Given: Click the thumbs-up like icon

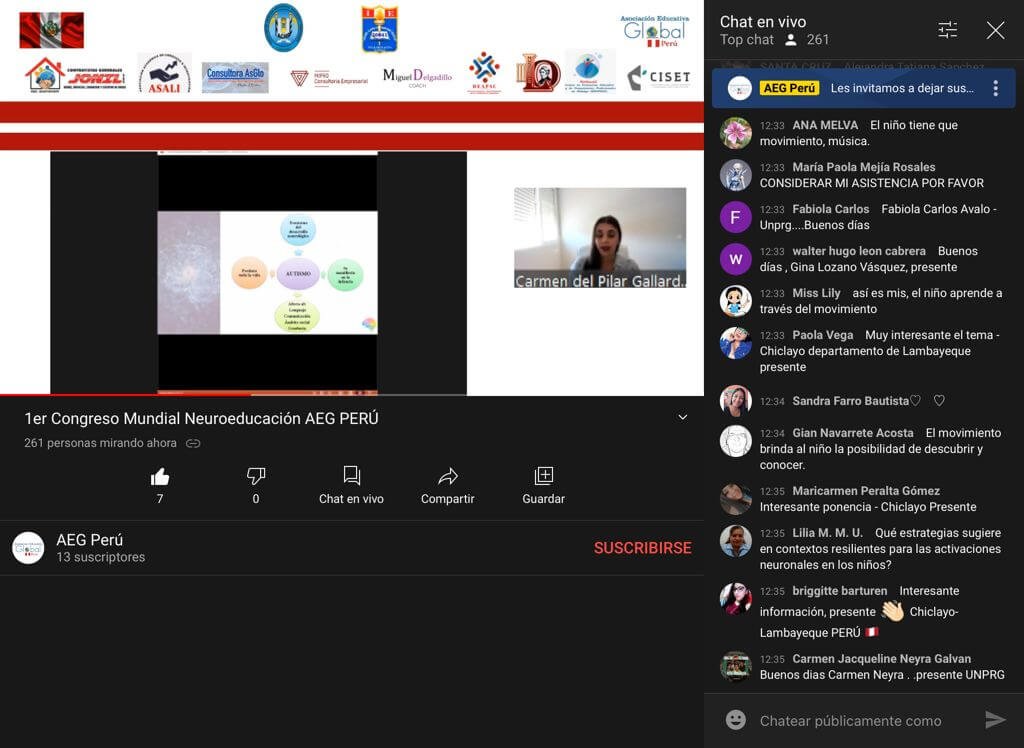Looking at the screenshot, I should 160,476.
